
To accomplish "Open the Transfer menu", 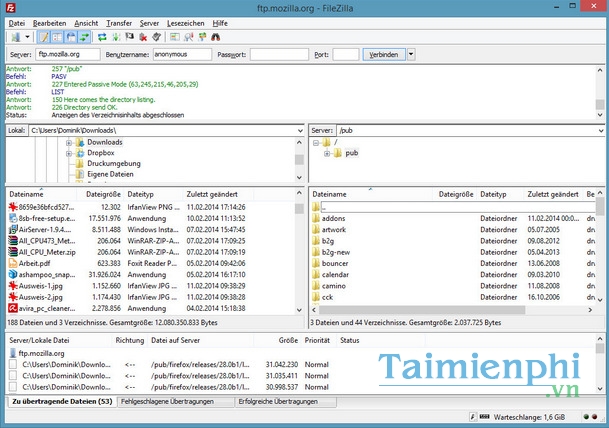I will pyautogui.click(x=119, y=23).
